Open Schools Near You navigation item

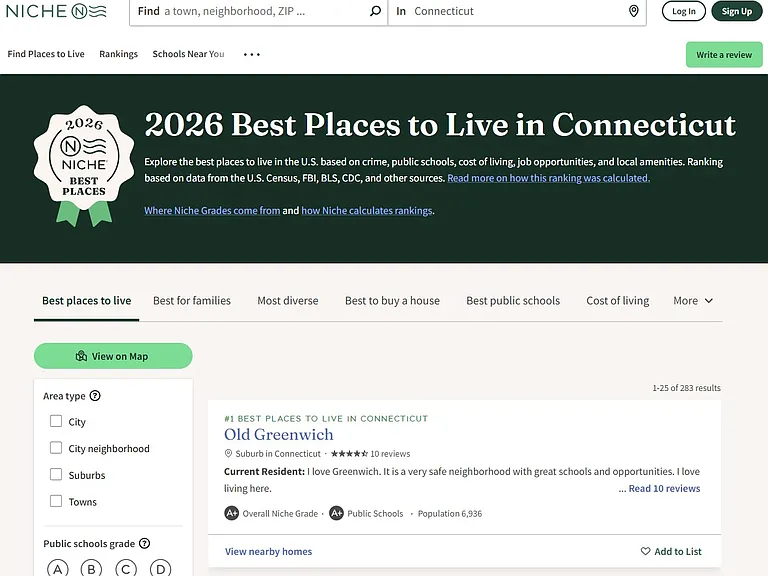coord(189,54)
